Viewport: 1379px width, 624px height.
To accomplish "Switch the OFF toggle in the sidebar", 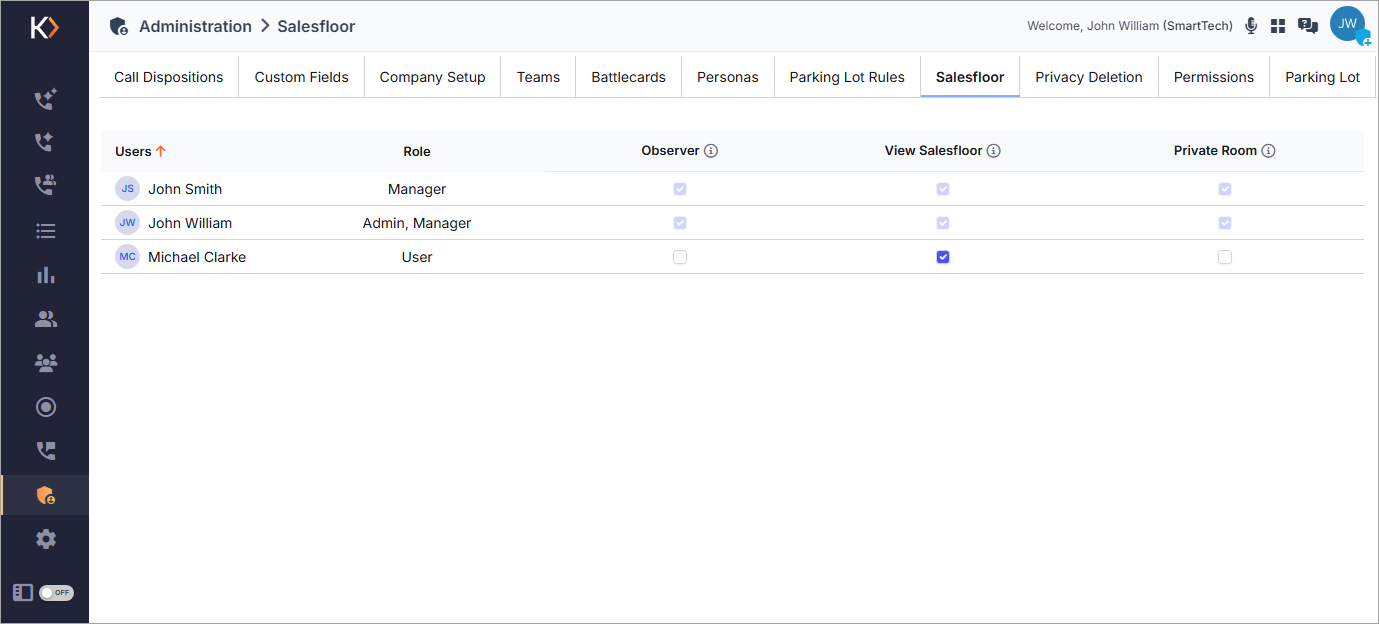I will tap(56, 592).
